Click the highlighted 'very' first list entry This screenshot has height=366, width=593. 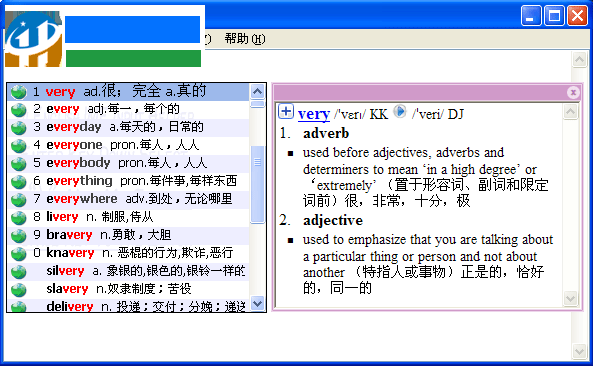tap(129, 92)
